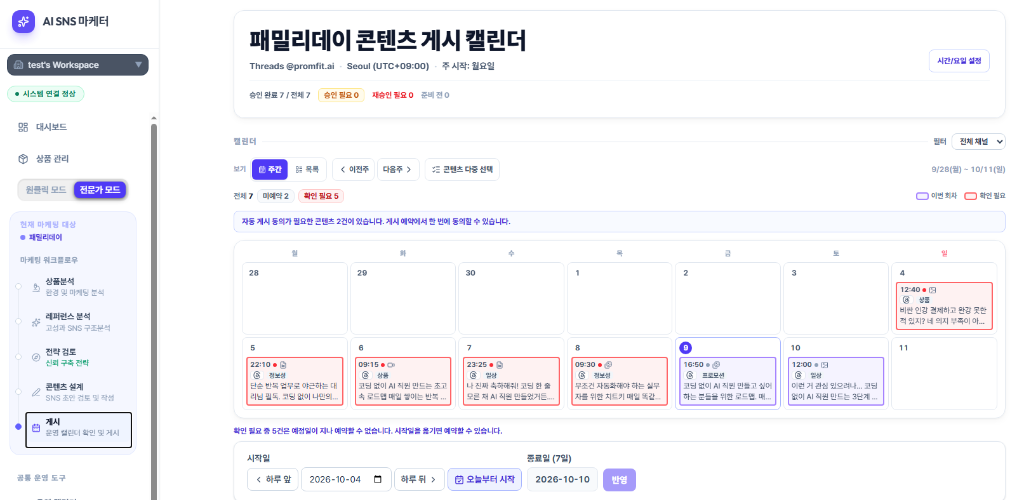Click the 대시보드 grid icon
The width and height of the screenshot is (1024, 500).
point(23,127)
